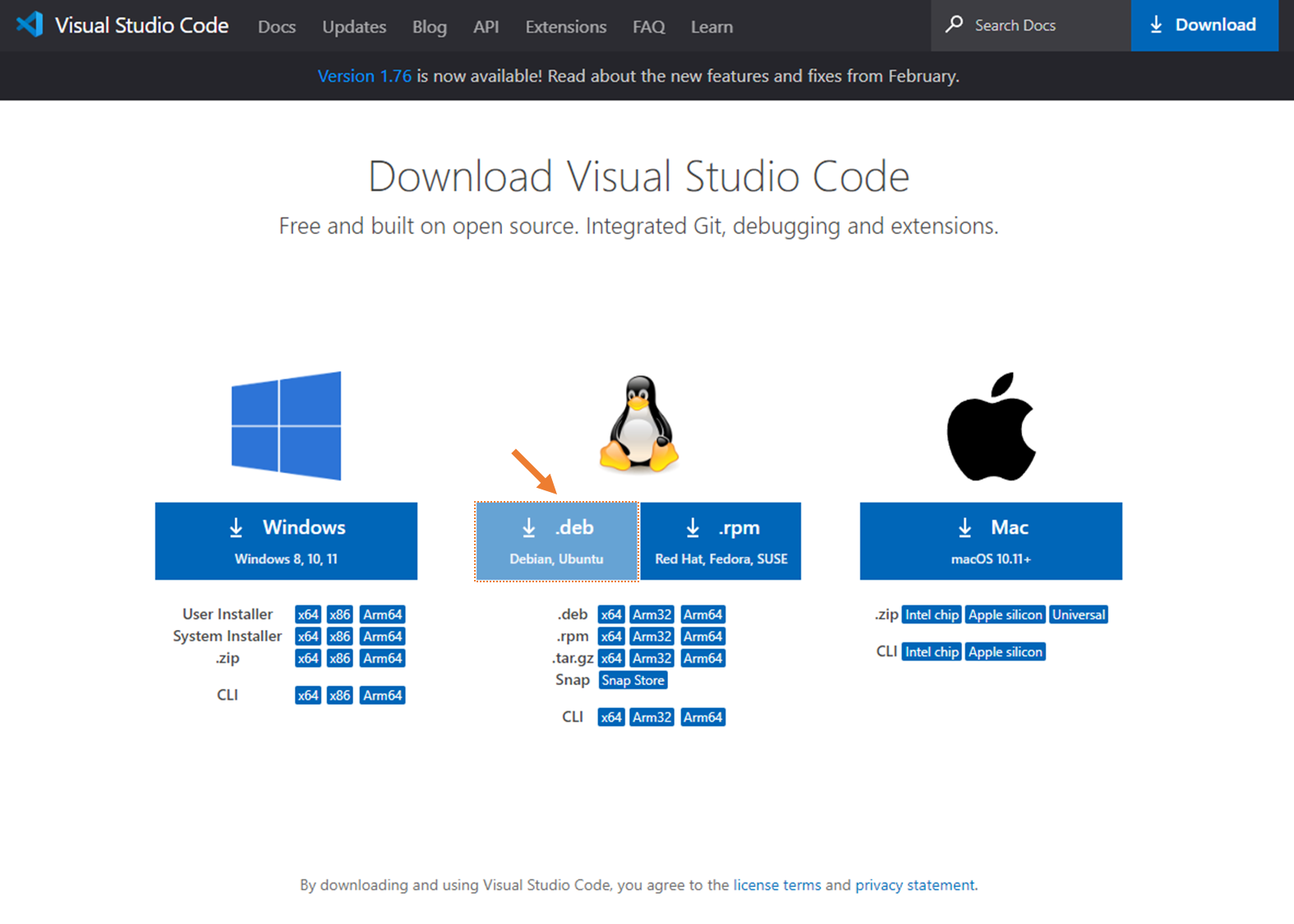Image resolution: width=1294 pixels, height=924 pixels.
Task: Select Intel chip for Mac .zip
Action: 932,614
